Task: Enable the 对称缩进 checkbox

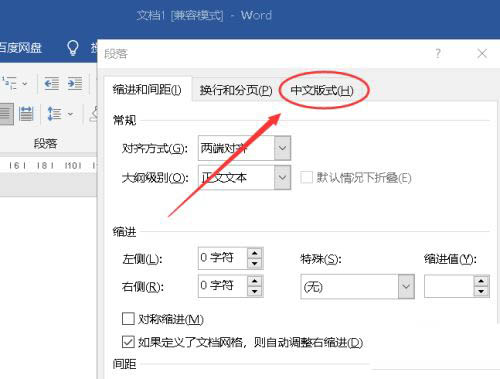Action: tap(128, 319)
